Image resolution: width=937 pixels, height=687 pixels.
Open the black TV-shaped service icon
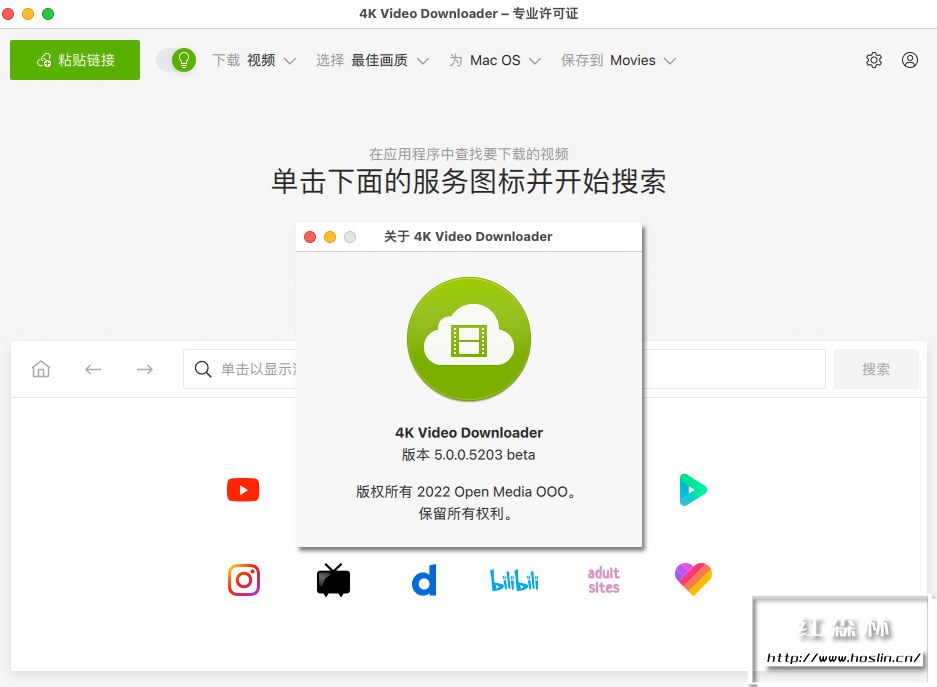click(333, 579)
